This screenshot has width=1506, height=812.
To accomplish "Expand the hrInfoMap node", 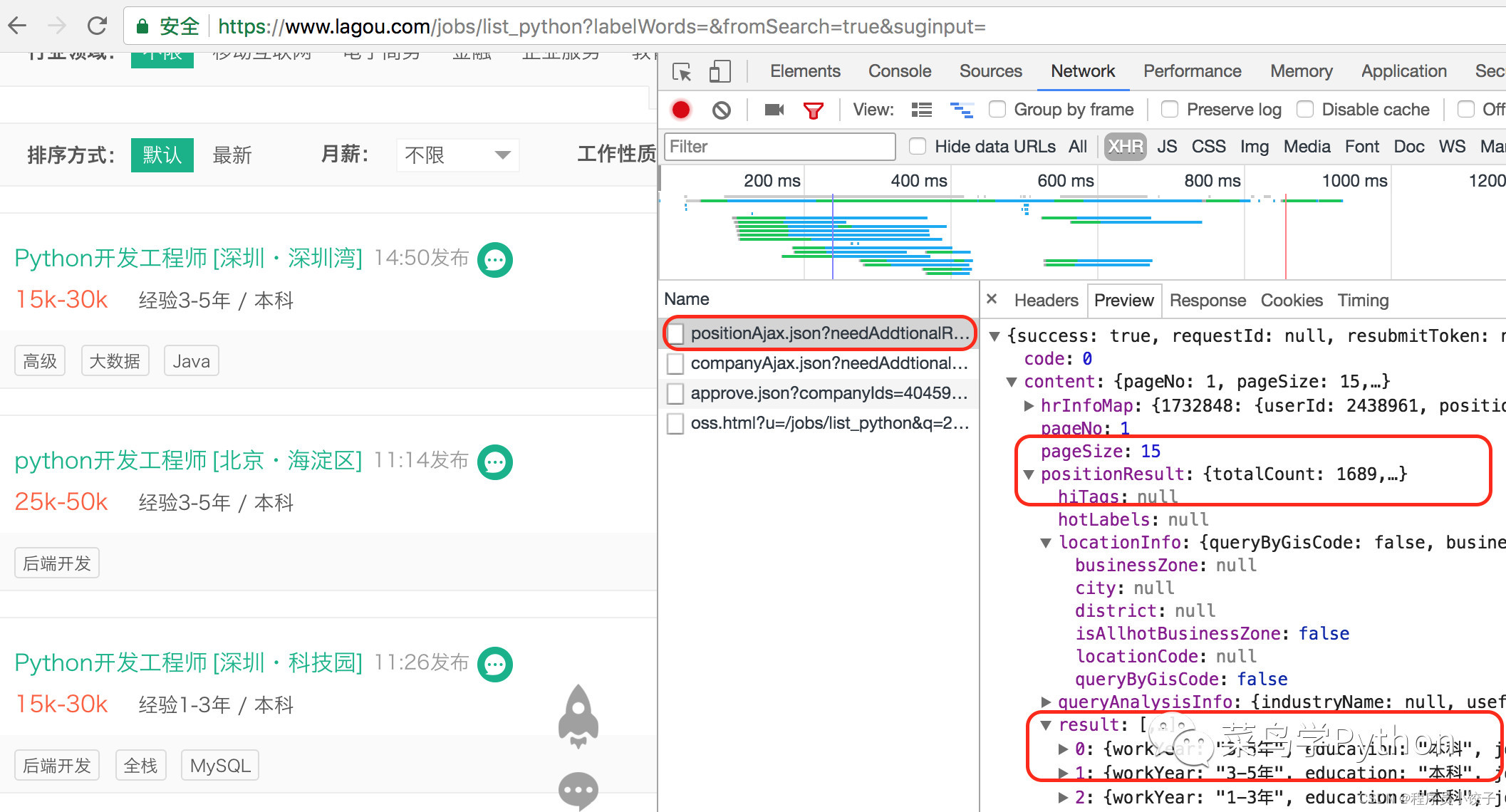I will (1029, 405).
